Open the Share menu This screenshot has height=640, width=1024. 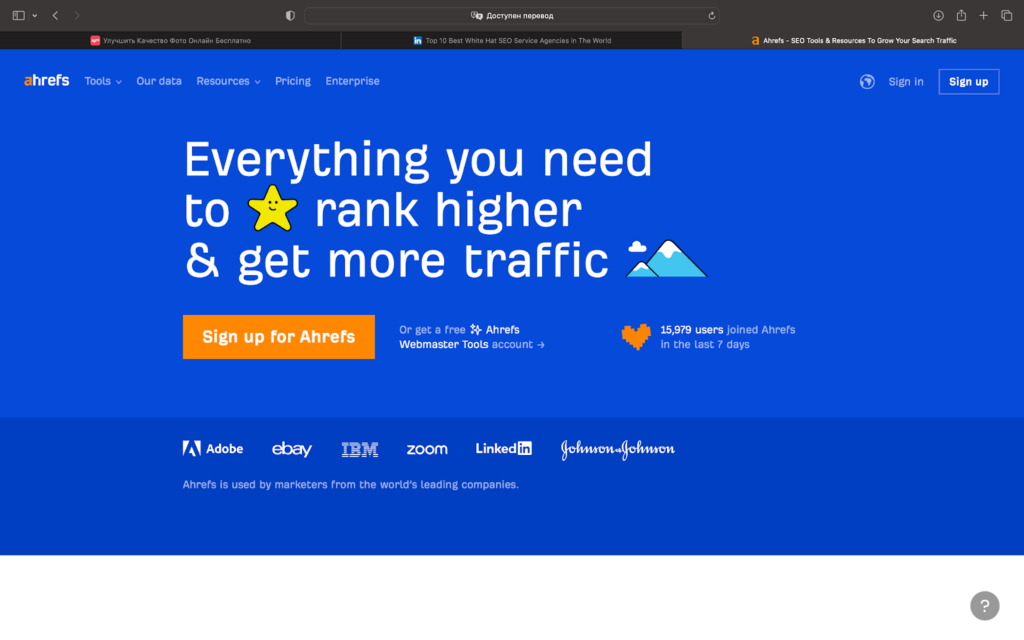coord(961,15)
